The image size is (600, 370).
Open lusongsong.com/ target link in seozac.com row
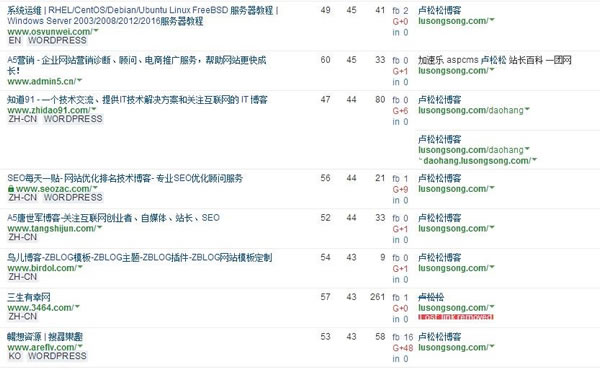point(453,189)
